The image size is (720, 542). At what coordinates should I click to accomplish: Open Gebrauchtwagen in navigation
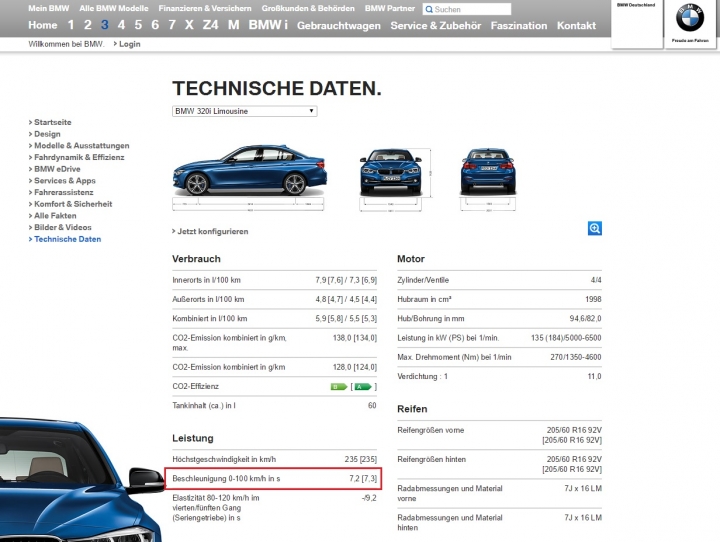tap(339, 26)
